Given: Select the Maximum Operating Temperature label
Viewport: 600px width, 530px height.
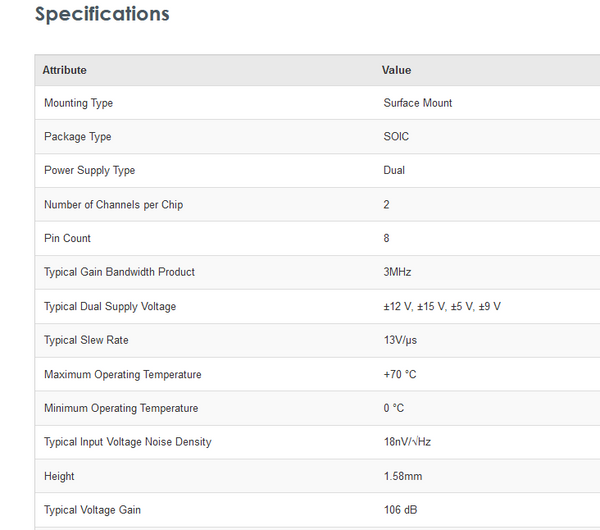Looking at the screenshot, I should (123, 375).
